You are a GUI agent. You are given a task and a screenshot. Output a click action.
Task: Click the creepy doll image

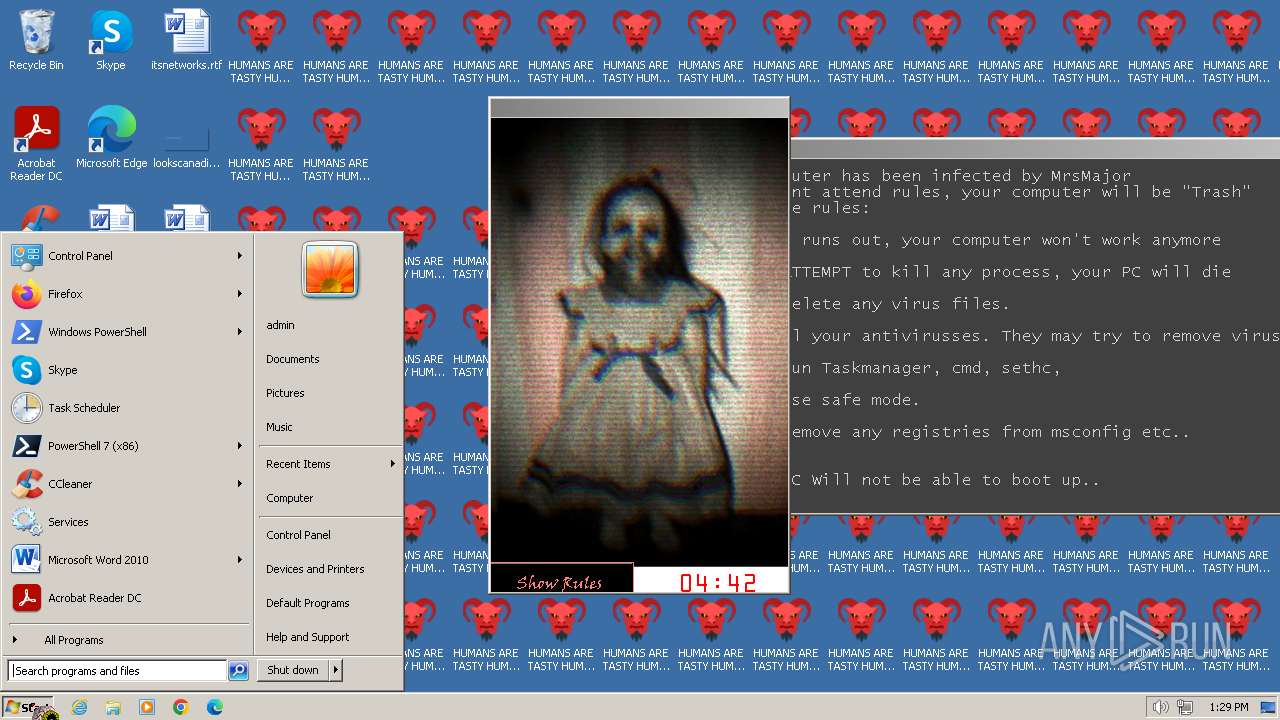[x=640, y=340]
